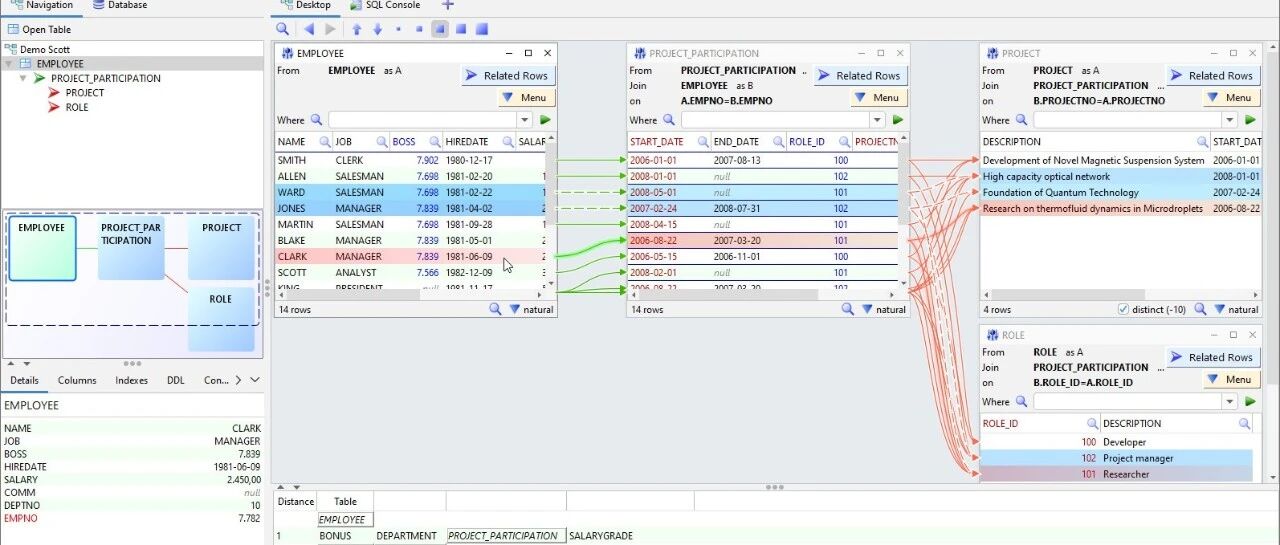This screenshot has height=545, width=1280.
Task: Click the EMPLOYEE table vertical scrollbar
Action: click(x=551, y=213)
